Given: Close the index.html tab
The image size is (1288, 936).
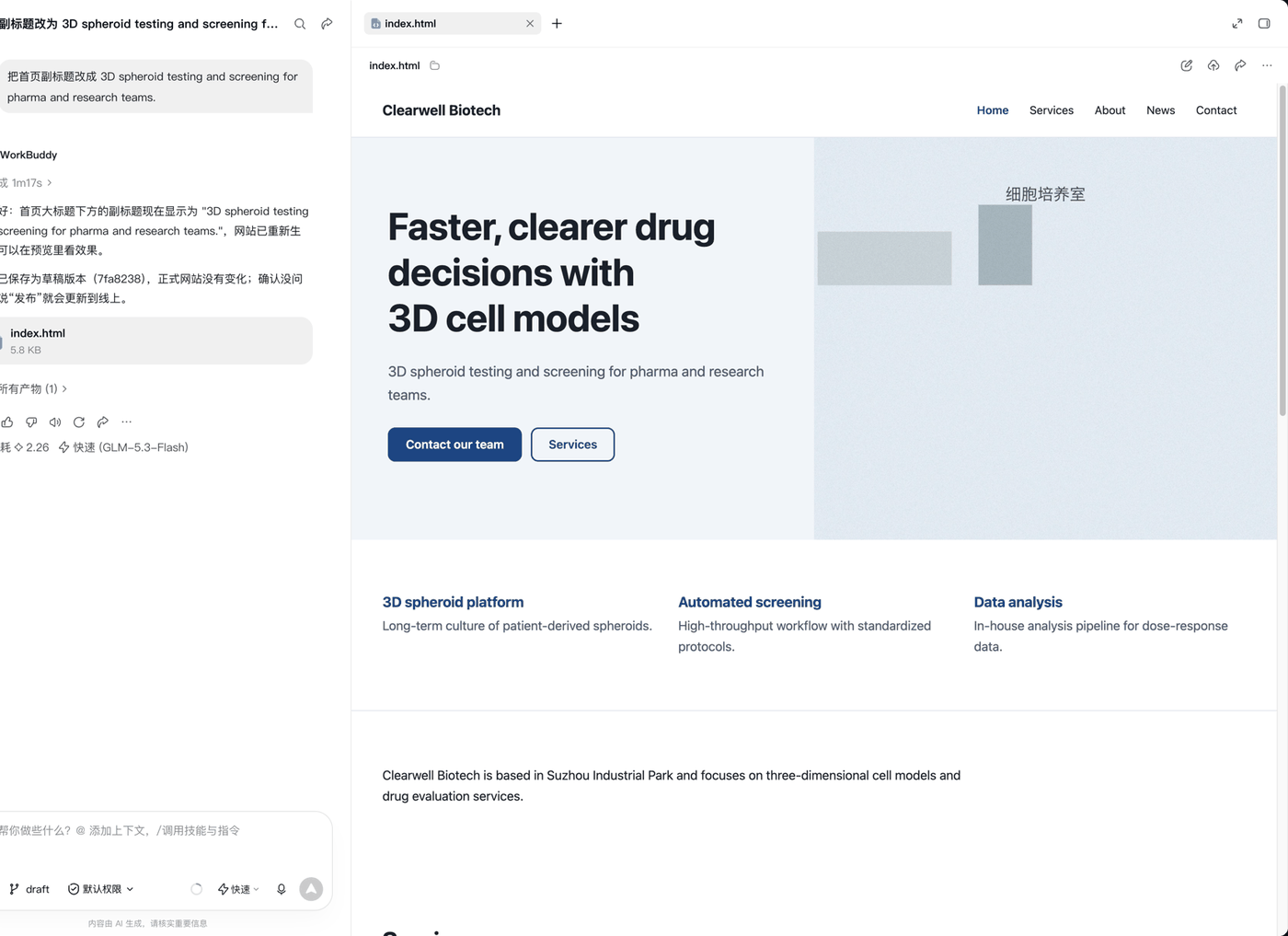Looking at the screenshot, I should 530,24.
